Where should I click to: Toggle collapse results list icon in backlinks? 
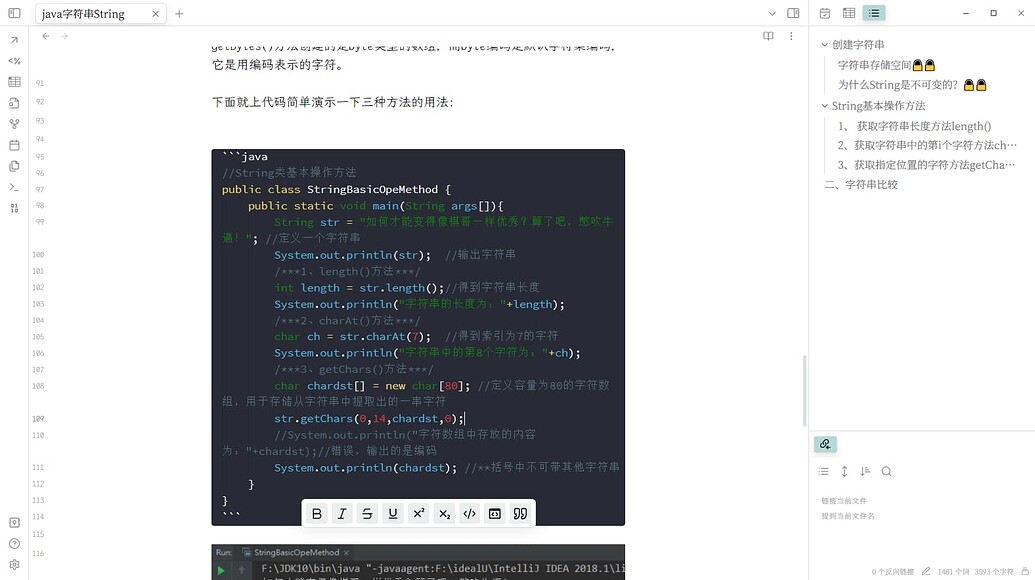(823, 471)
